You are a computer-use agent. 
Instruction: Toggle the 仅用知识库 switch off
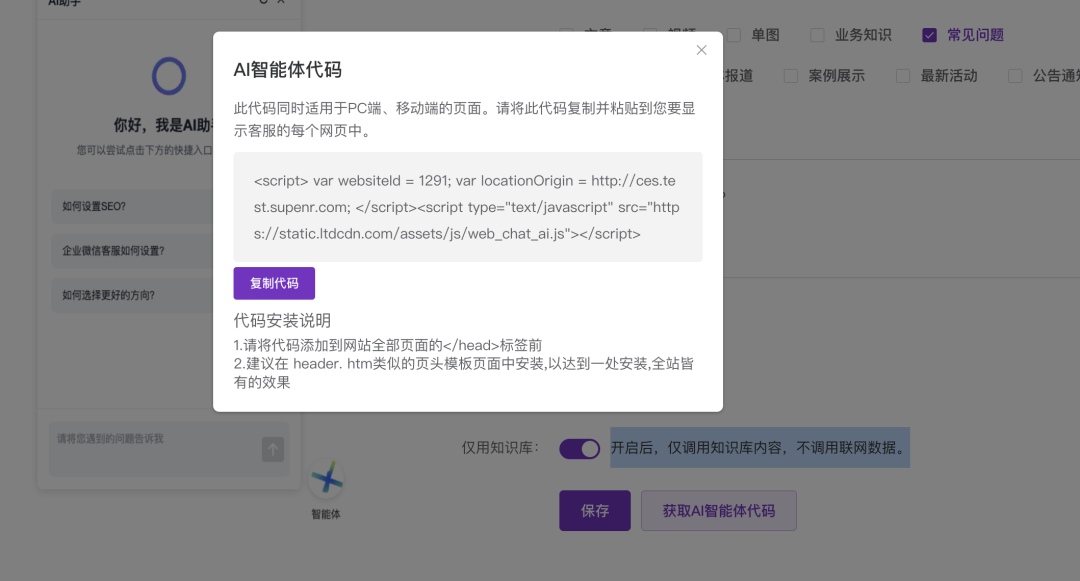click(579, 448)
